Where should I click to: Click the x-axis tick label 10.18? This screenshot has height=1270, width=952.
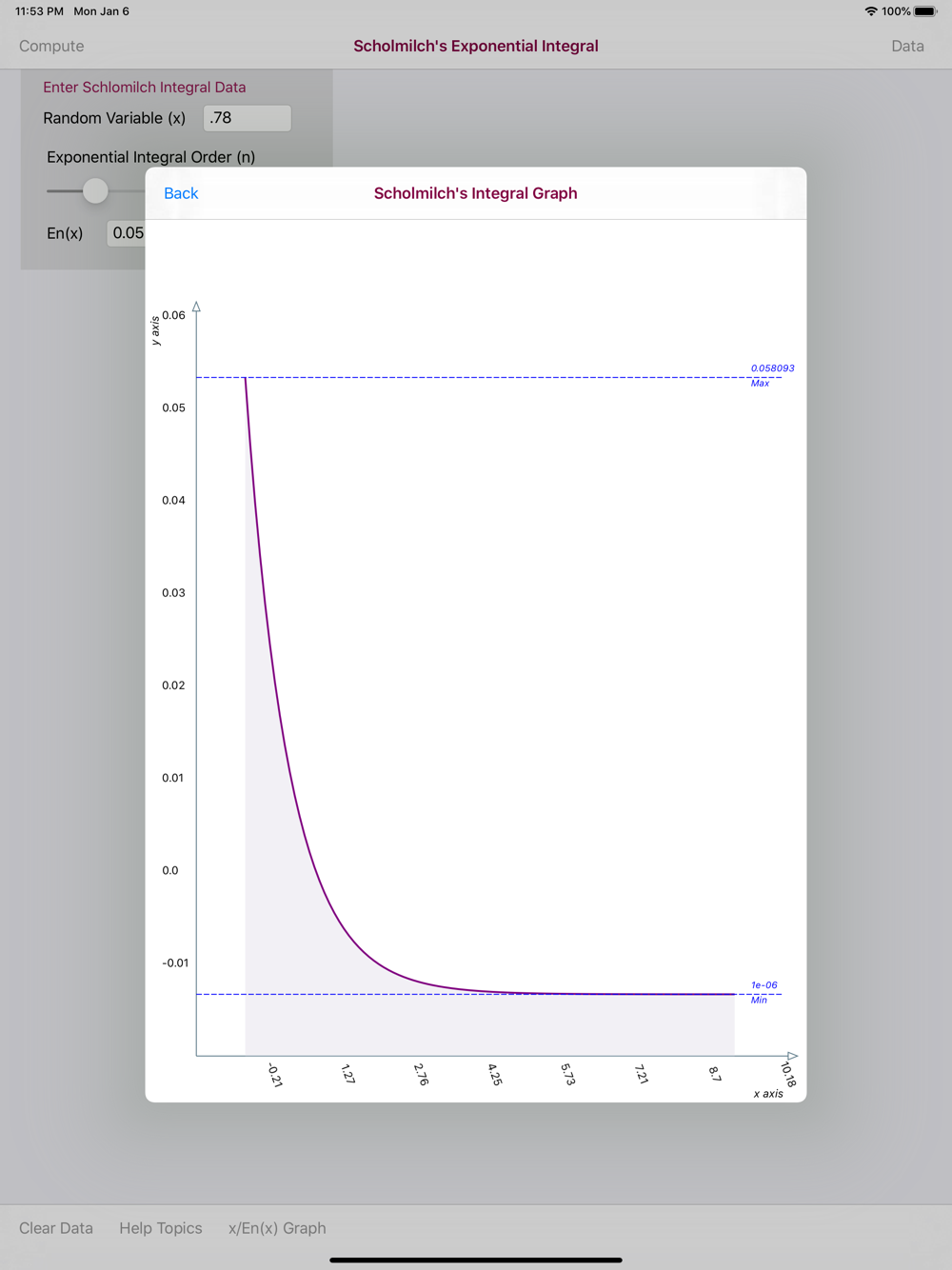(x=788, y=1075)
